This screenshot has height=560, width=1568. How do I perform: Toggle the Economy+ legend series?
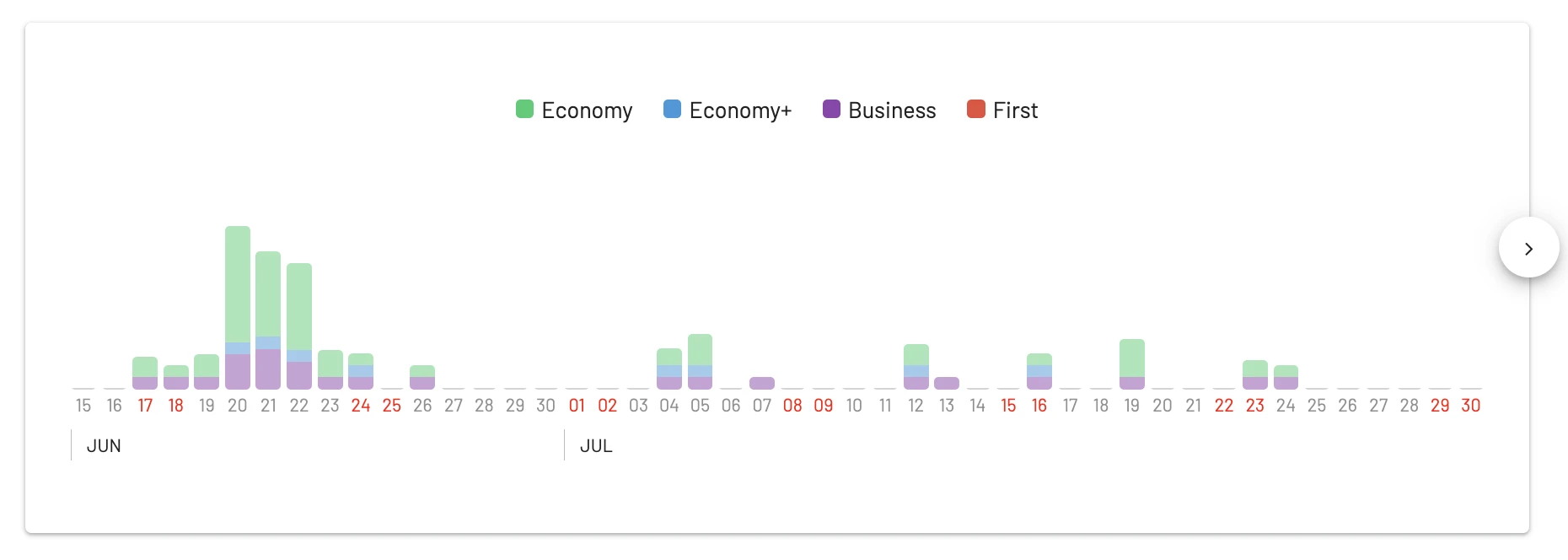pos(728,110)
